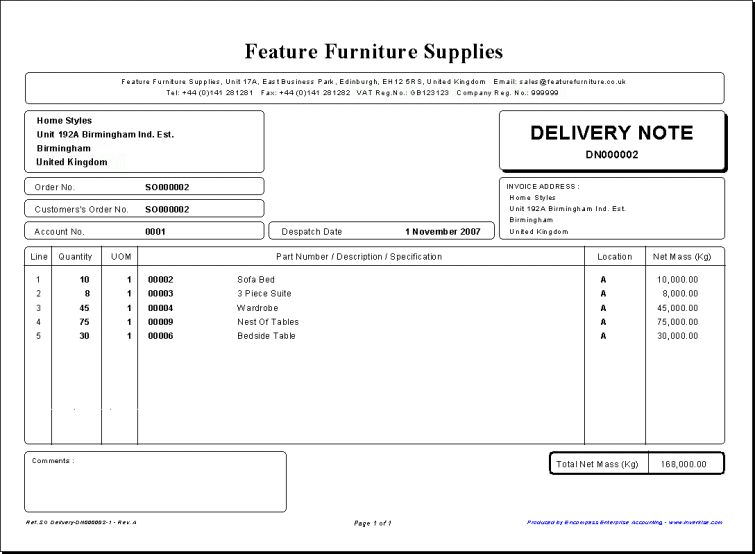Viewport: 755px width, 554px height.
Task: Click the Location column header
Action: tap(614, 257)
